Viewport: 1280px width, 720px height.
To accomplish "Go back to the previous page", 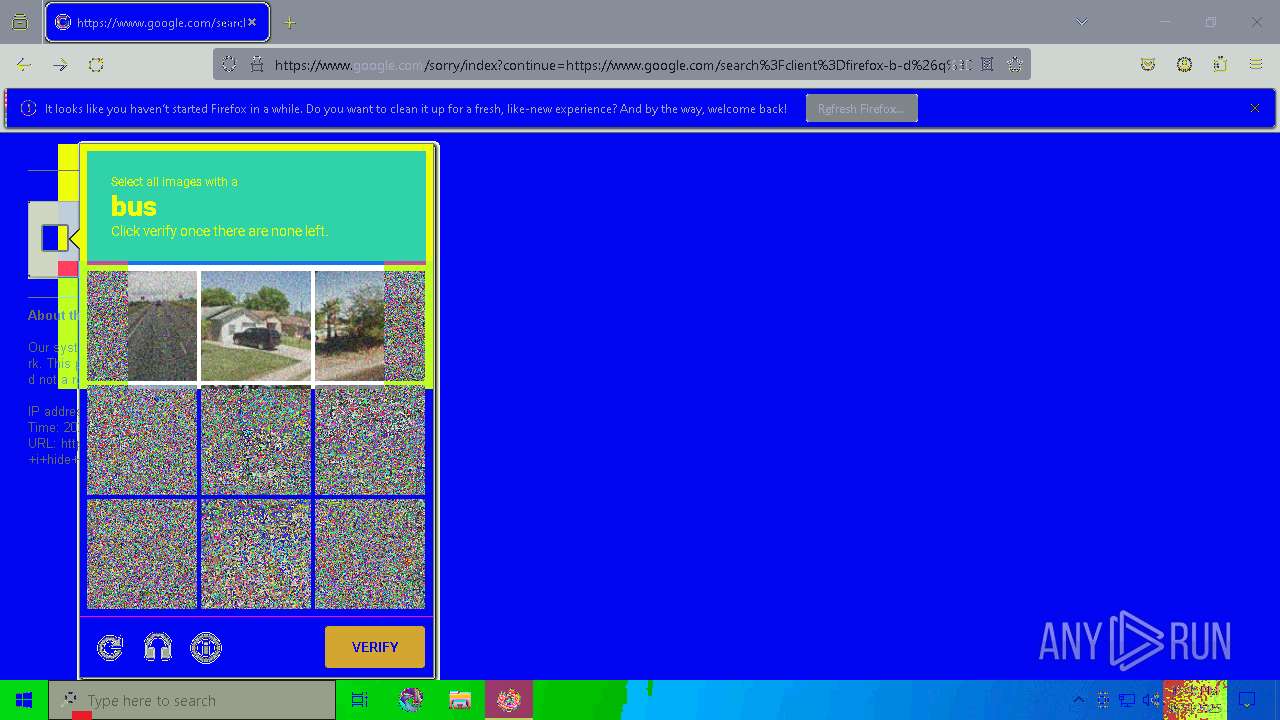I will [x=24, y=64].
